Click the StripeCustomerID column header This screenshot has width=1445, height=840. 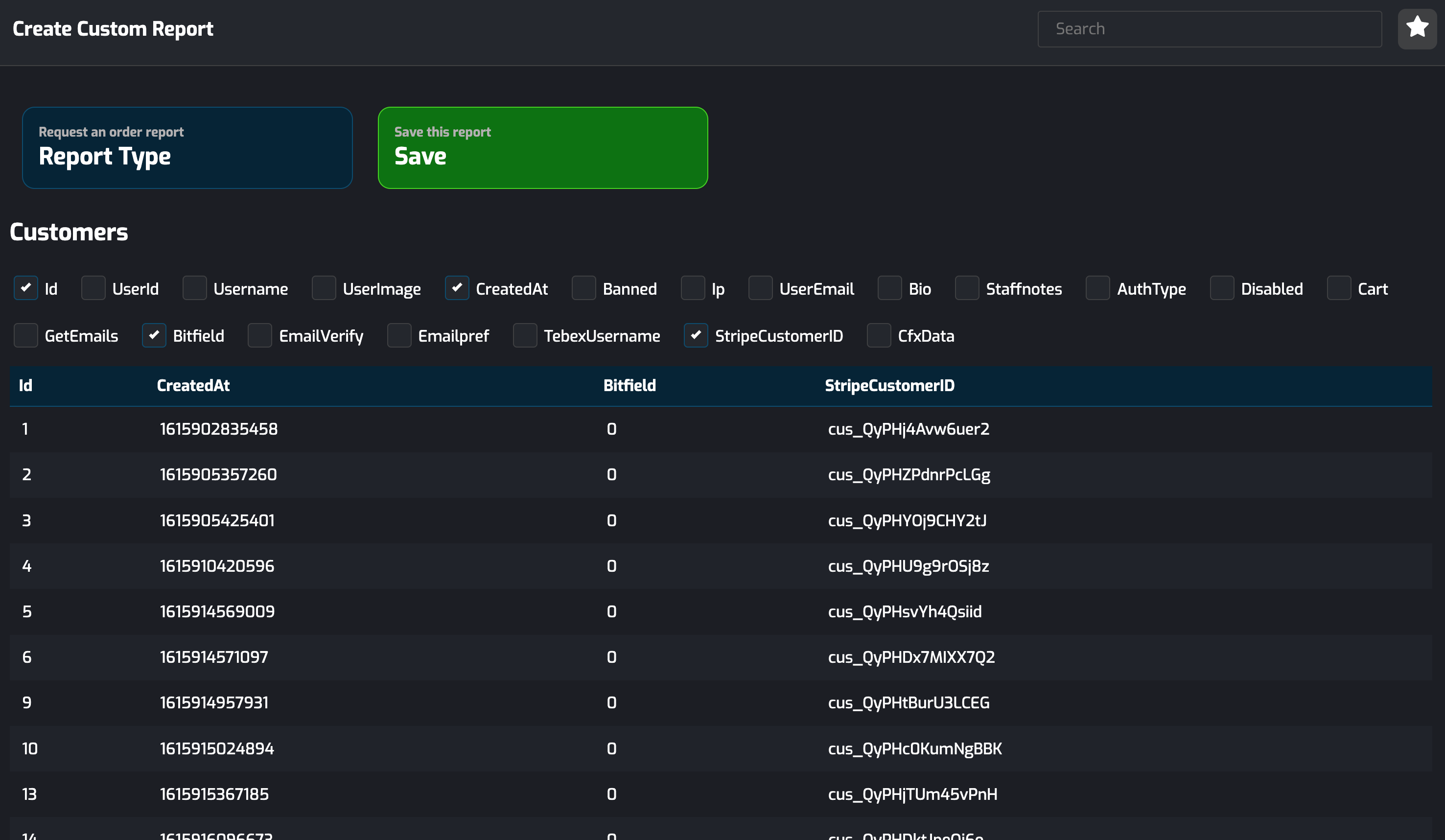[889, 385]
